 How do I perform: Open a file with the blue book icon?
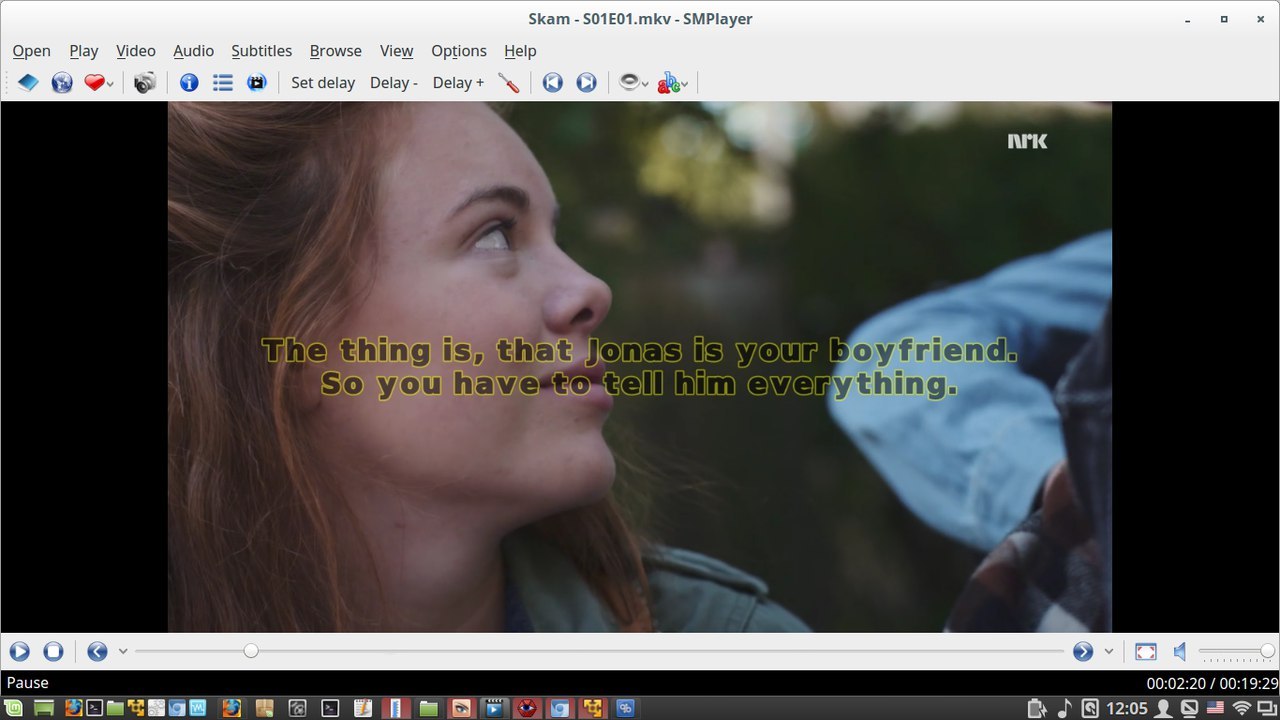pyautogui.click(x=28, y=83)
